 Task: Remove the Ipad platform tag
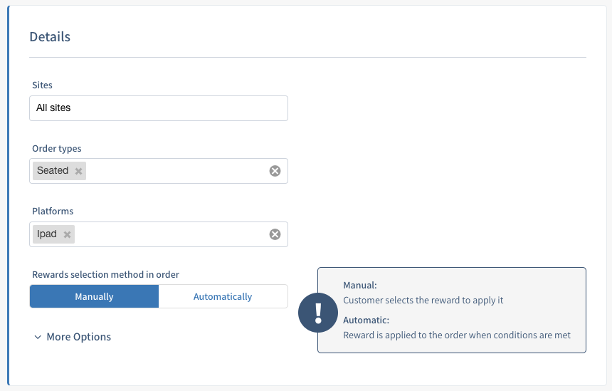[67, 235]
